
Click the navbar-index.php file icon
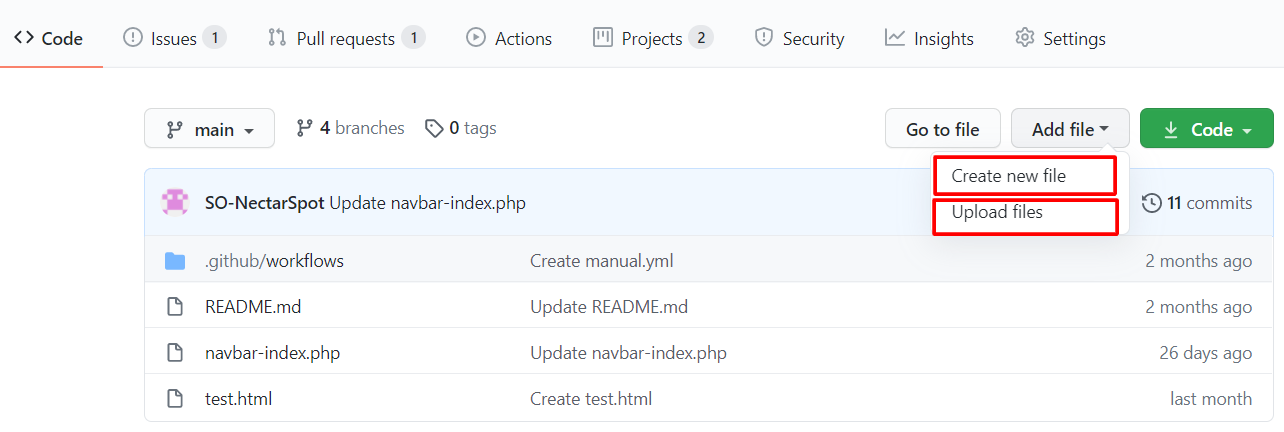[x=175, y=353]
